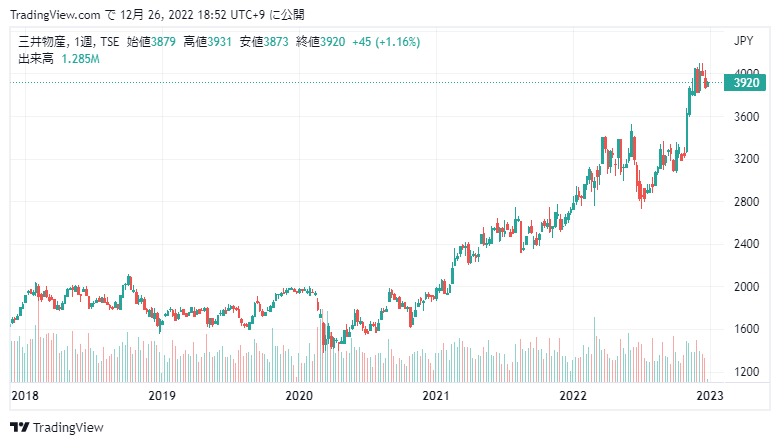
Task: Click the 2400 price axis label
Action: [747, 244]
